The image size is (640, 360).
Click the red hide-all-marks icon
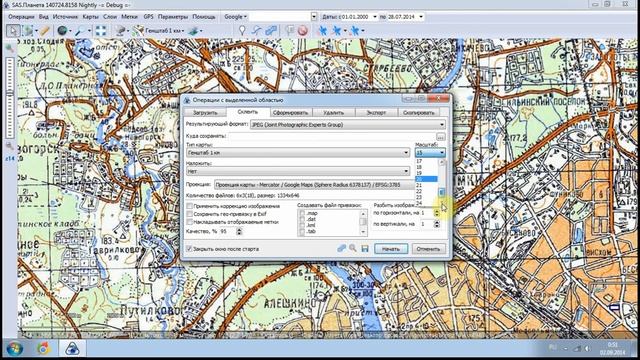tap(302, 31)
